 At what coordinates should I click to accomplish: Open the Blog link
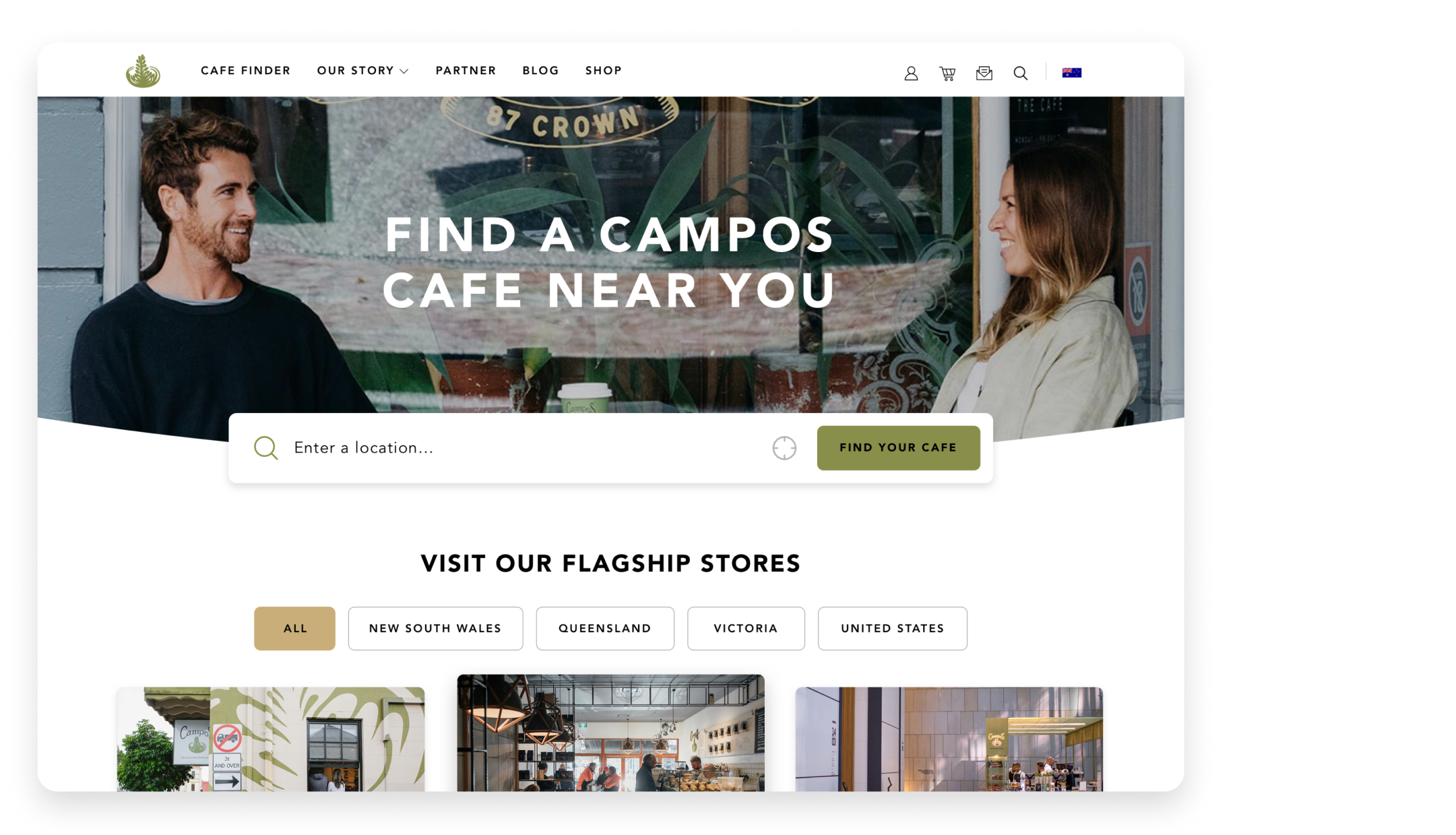click(540, 71)
